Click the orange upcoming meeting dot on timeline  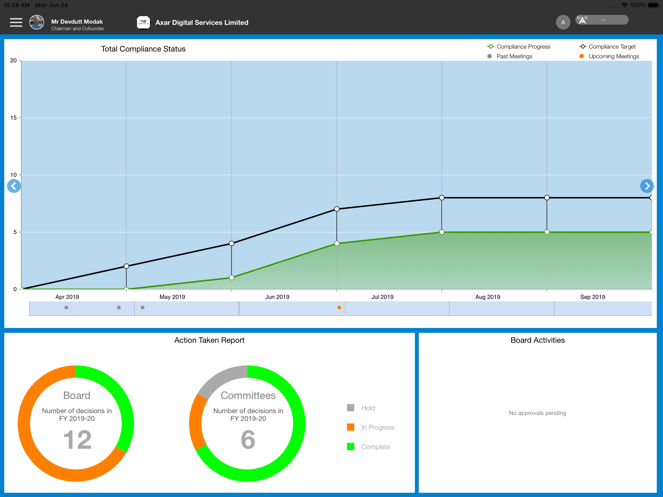coord(340,308)
